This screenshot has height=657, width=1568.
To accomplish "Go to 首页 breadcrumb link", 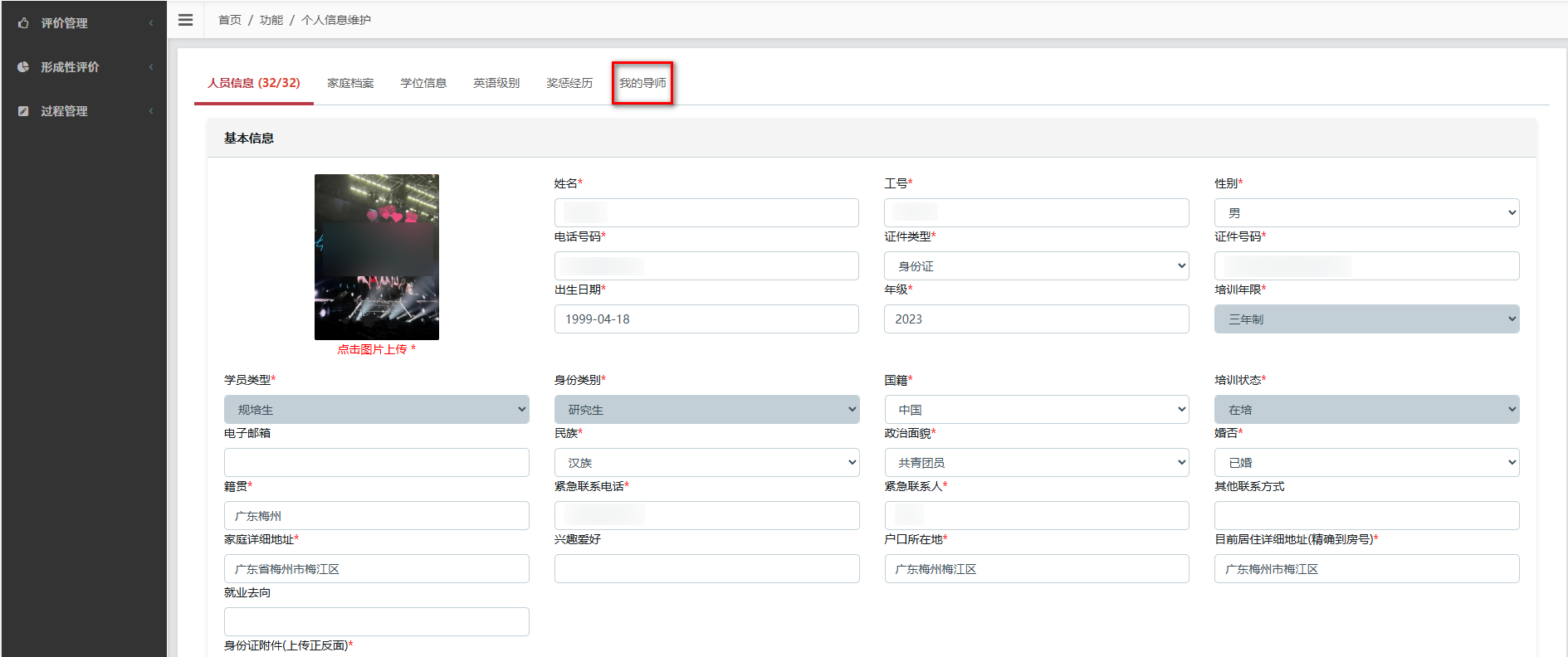I will click(x=230, y=20).
